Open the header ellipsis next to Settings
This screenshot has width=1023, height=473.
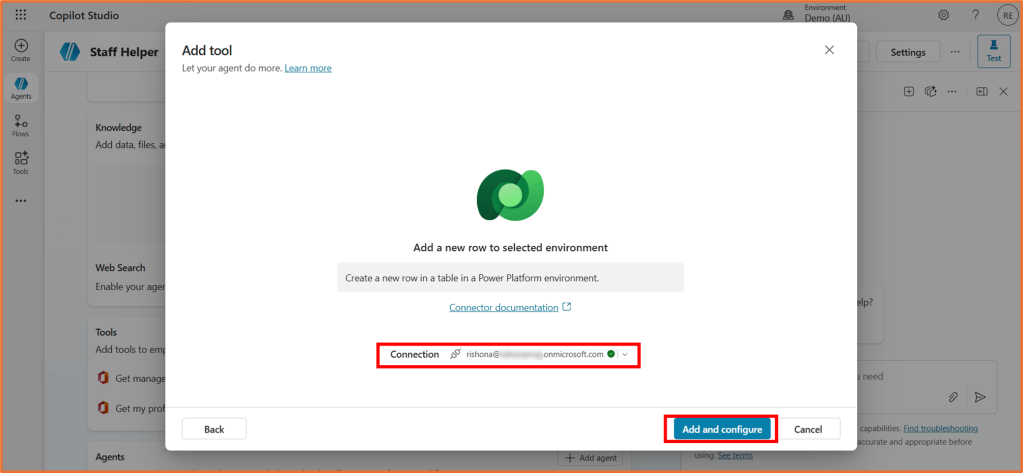(x=955, y=52)
